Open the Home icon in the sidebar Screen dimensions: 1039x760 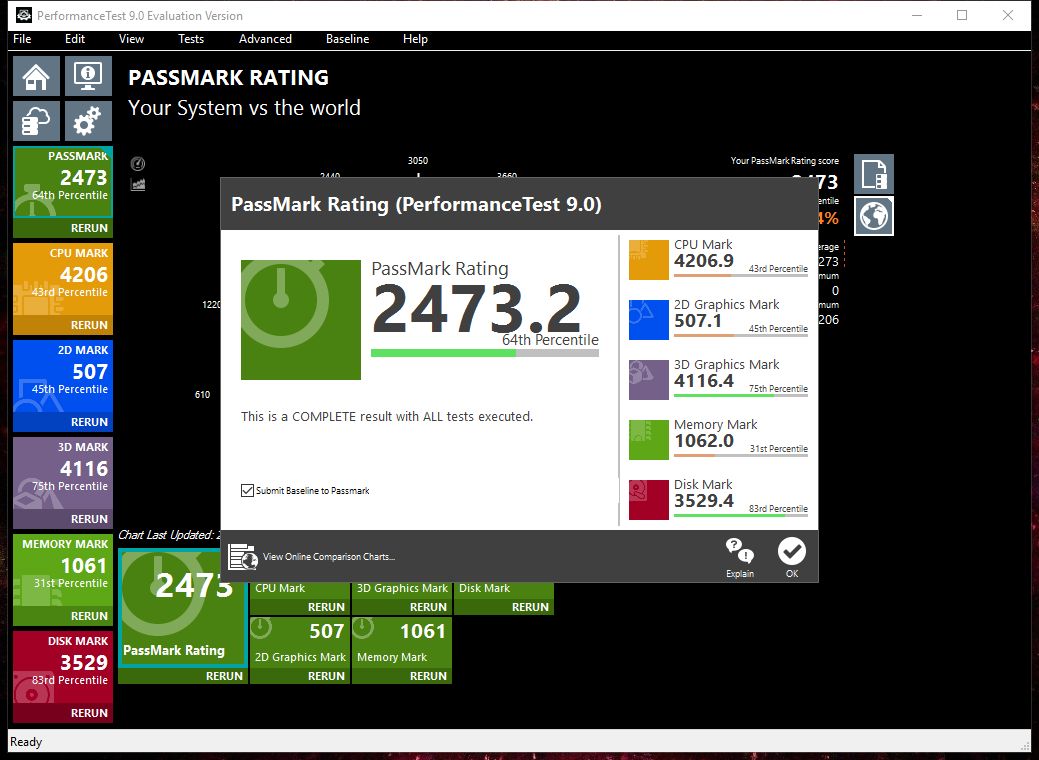pyautogui.click(x=36, y=76)
